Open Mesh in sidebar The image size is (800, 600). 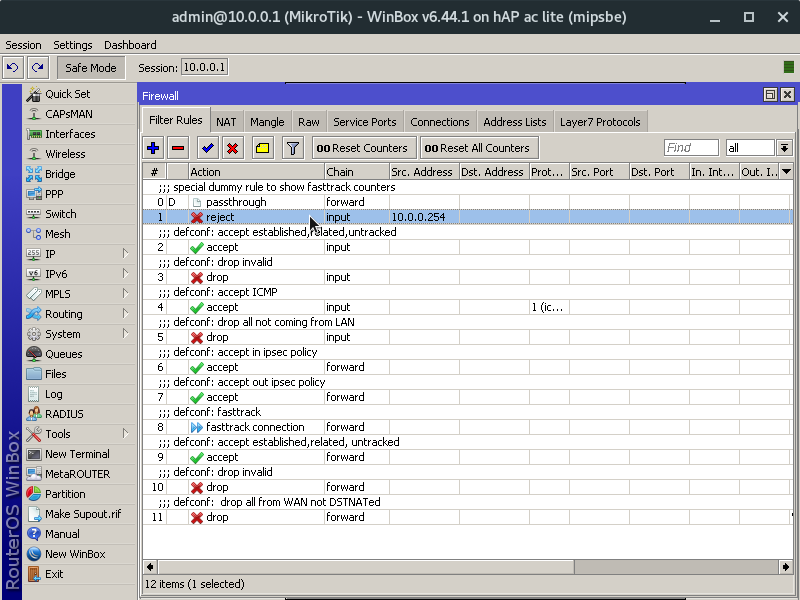tap(80, 234)
